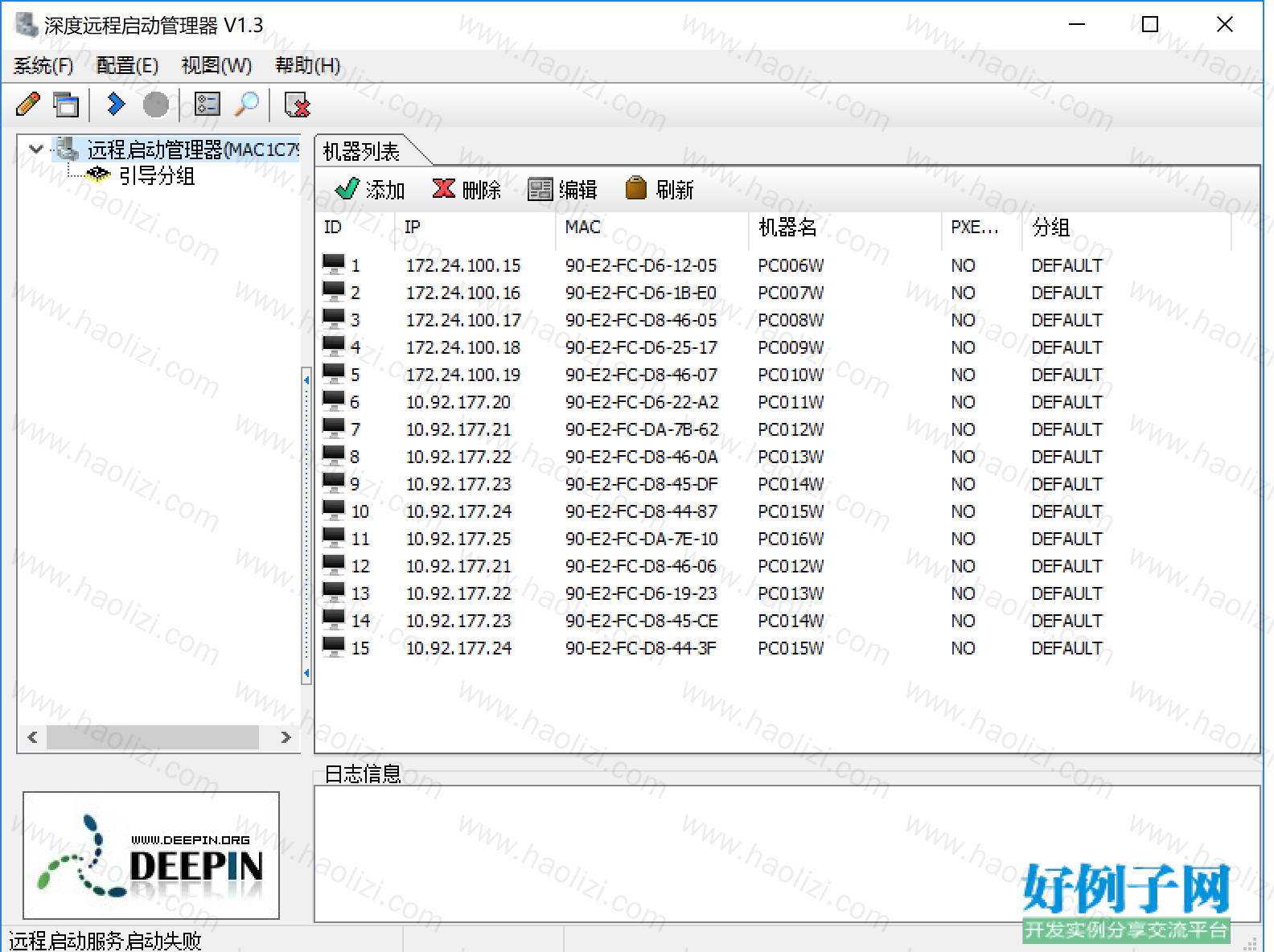Screen dimensions: 1274x952
Task: Collapse the 远程启动管理器 tree node
Action: pyautogui.click(x=35, y=149)
